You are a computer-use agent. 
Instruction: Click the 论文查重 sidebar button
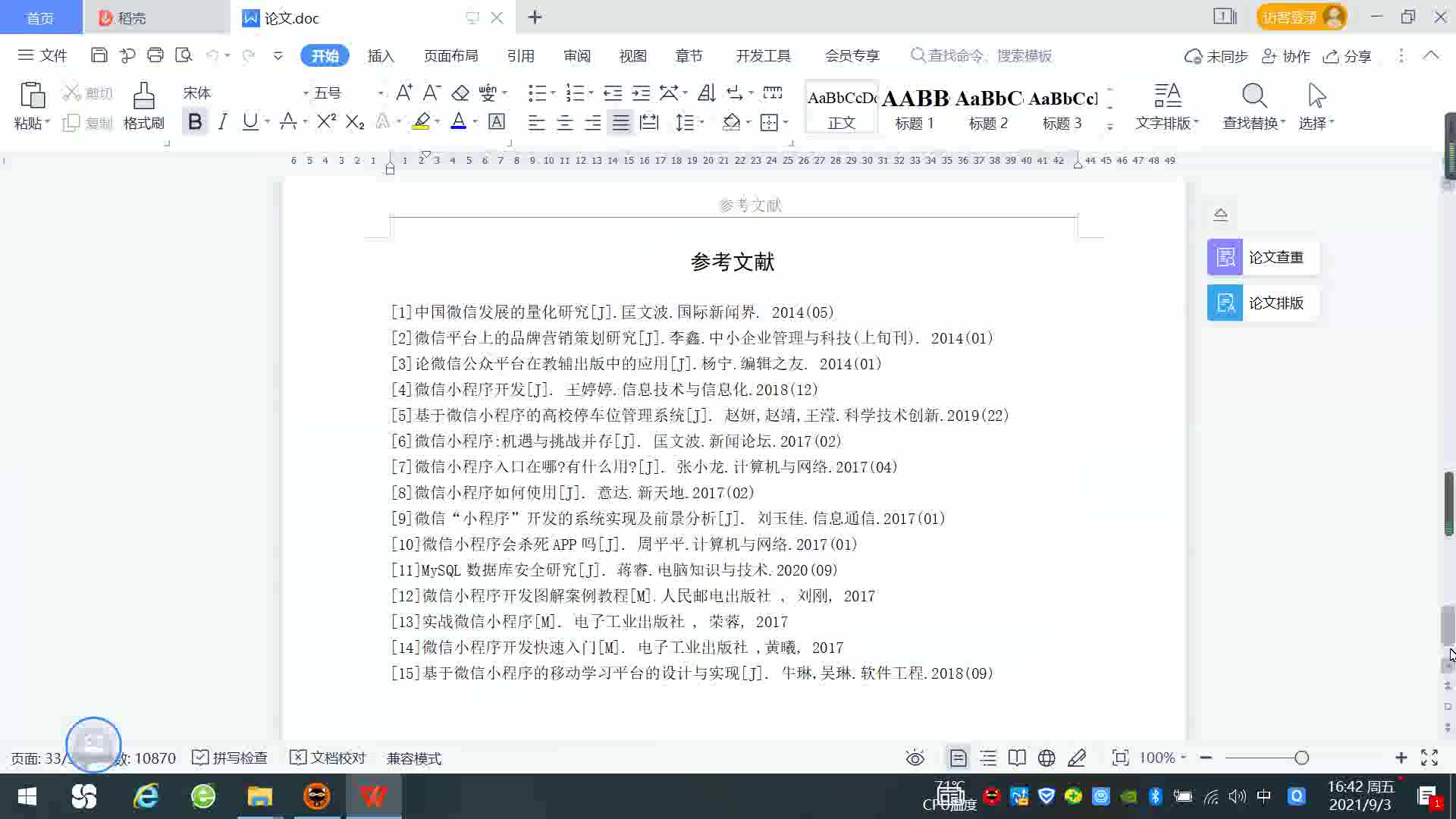(1263, 257)
